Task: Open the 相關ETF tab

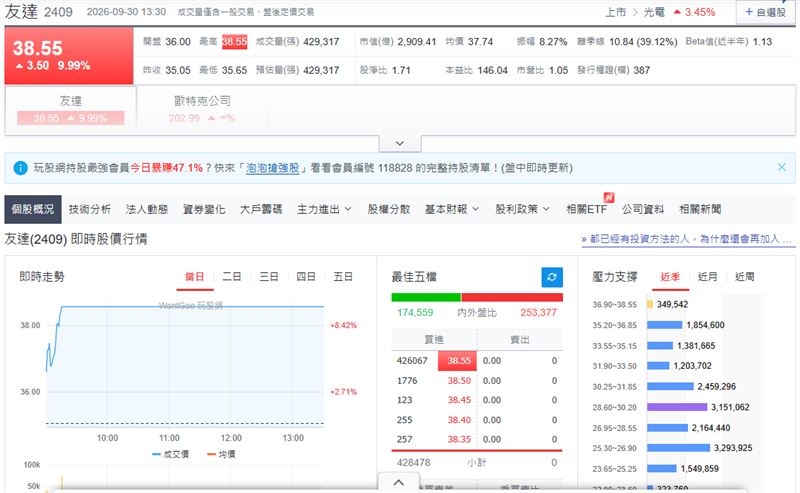Action: [587, 209]
